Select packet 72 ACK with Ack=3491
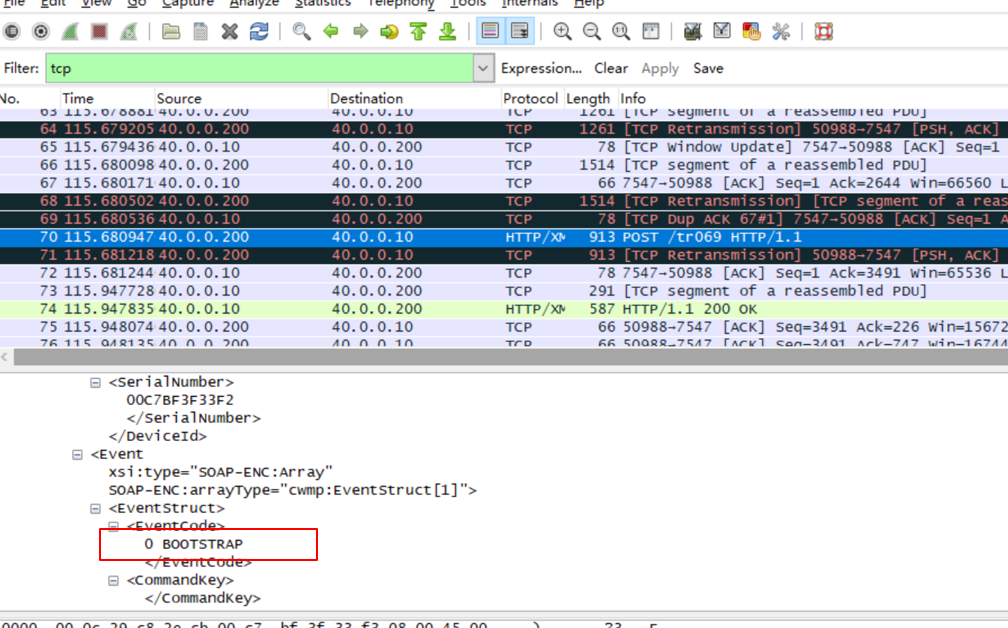 tap(504, 273)
